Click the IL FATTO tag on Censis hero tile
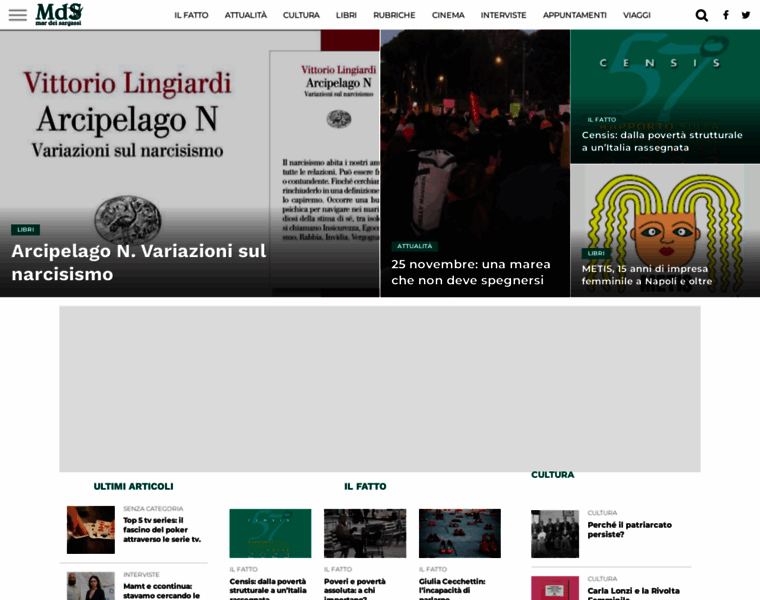This screenshot has width=760, height=600. pyautogui.click(x=602, y=120)
